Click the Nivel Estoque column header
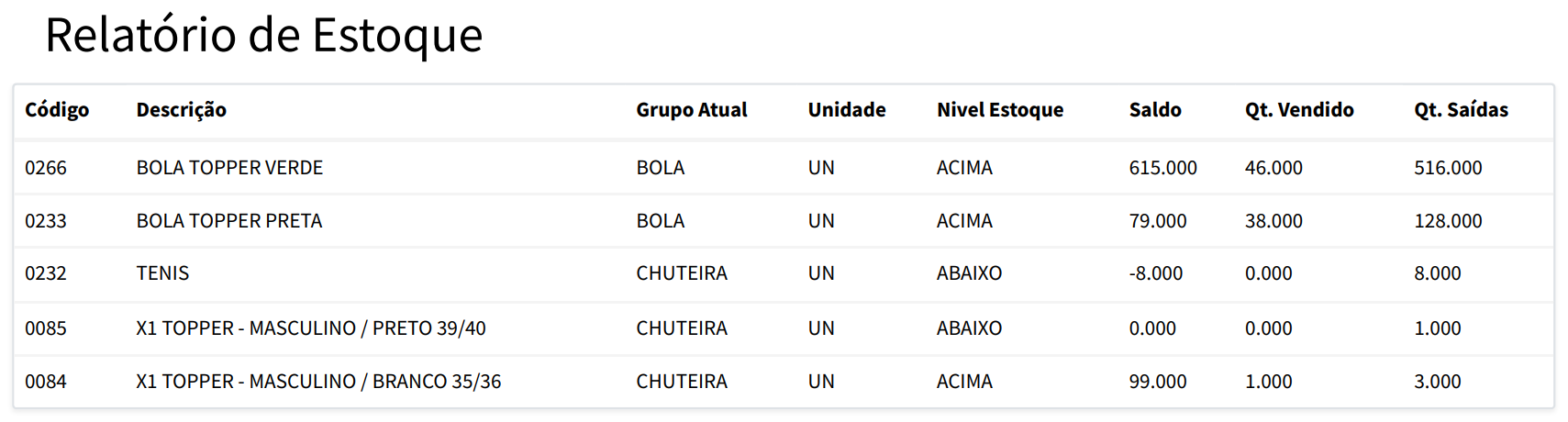This screenshot has height=422, width=1568. 999,110
